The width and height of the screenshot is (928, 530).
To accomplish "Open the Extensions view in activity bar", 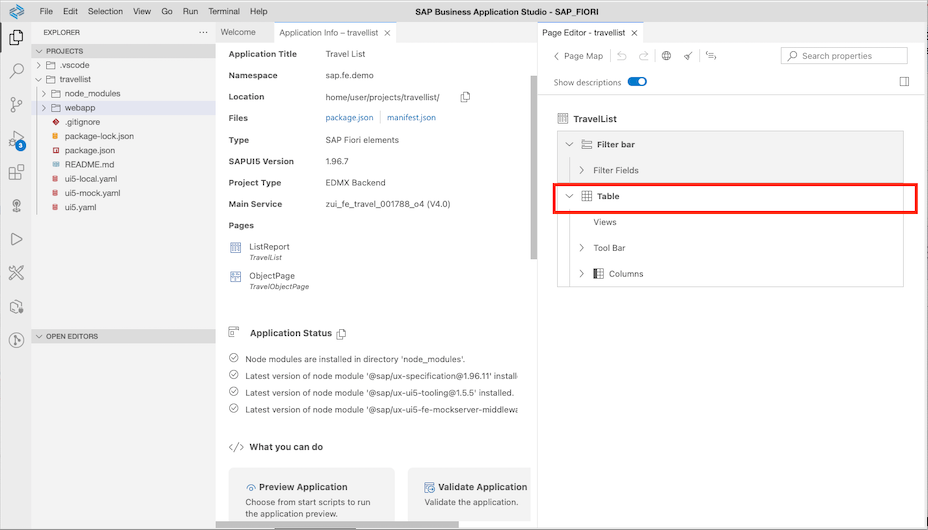I will pos(16,172).
